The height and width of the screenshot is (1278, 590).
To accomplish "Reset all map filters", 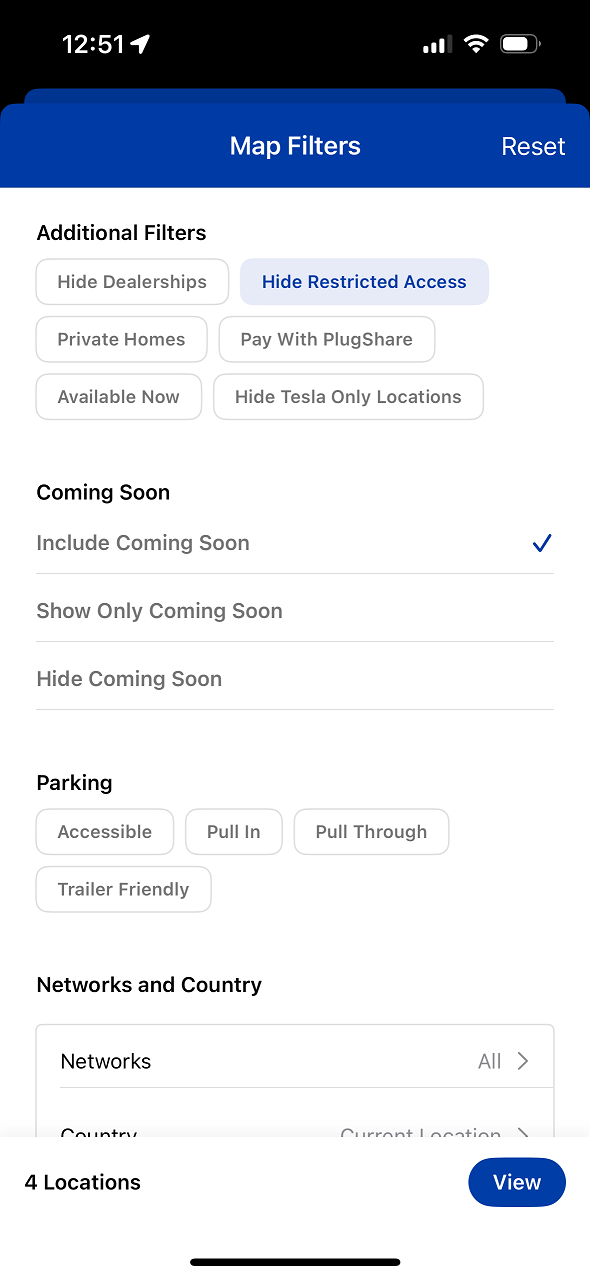I will [x=533, y=146].
